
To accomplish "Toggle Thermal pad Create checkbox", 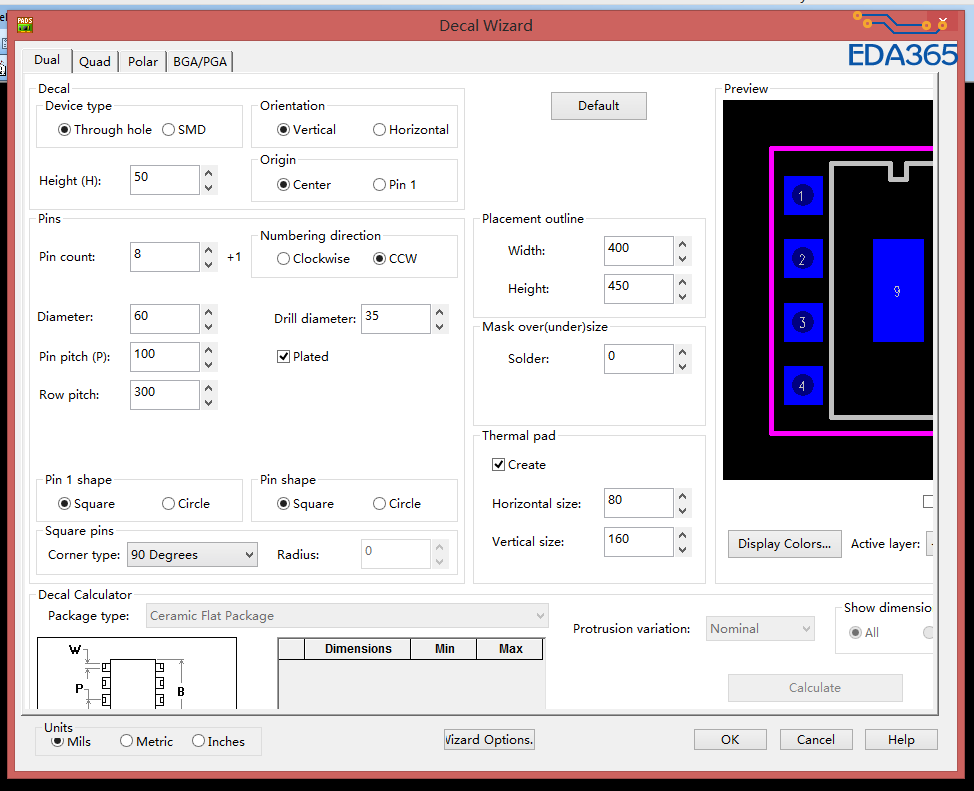I will tap(519, 465).
